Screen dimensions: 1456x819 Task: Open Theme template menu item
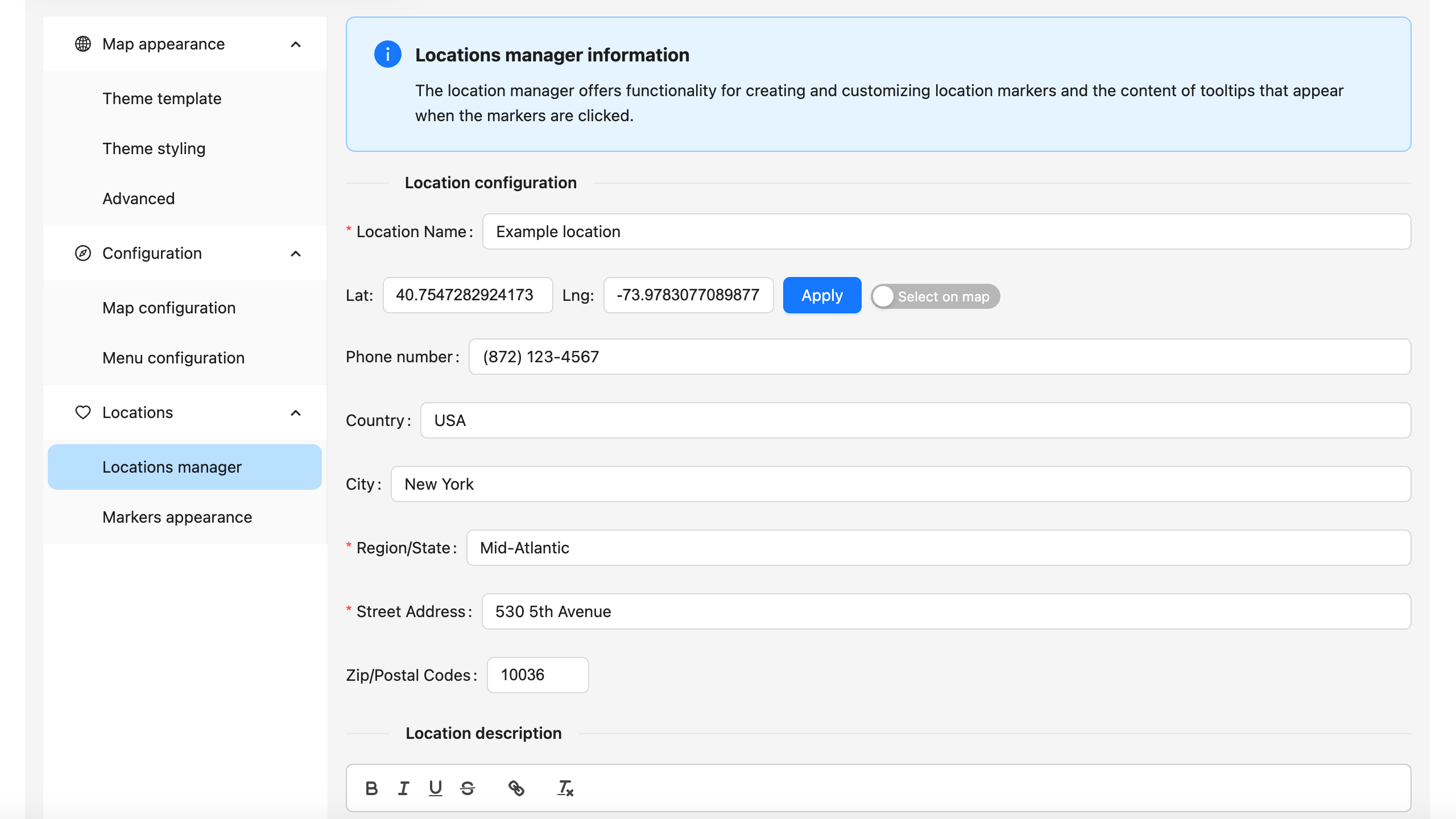pyautogui.click(x=162, y=98)
